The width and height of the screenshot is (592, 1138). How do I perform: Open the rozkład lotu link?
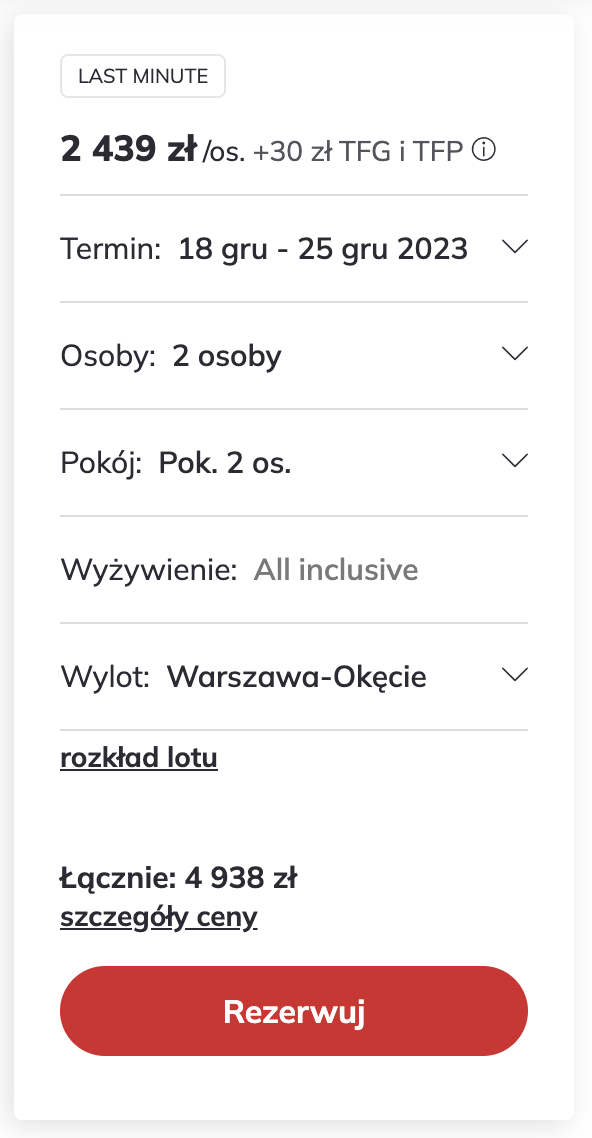pyautogui.click(x=138, y=757)
